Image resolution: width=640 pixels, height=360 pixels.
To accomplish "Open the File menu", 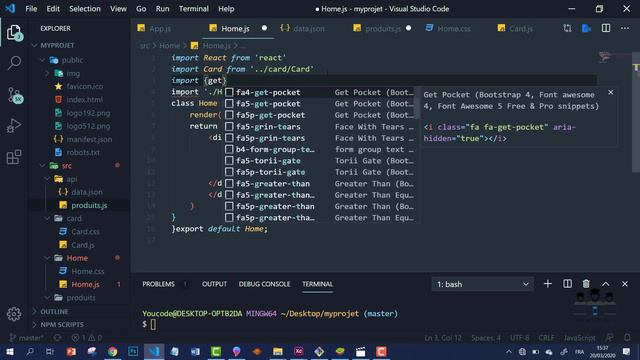I will 31,9.
